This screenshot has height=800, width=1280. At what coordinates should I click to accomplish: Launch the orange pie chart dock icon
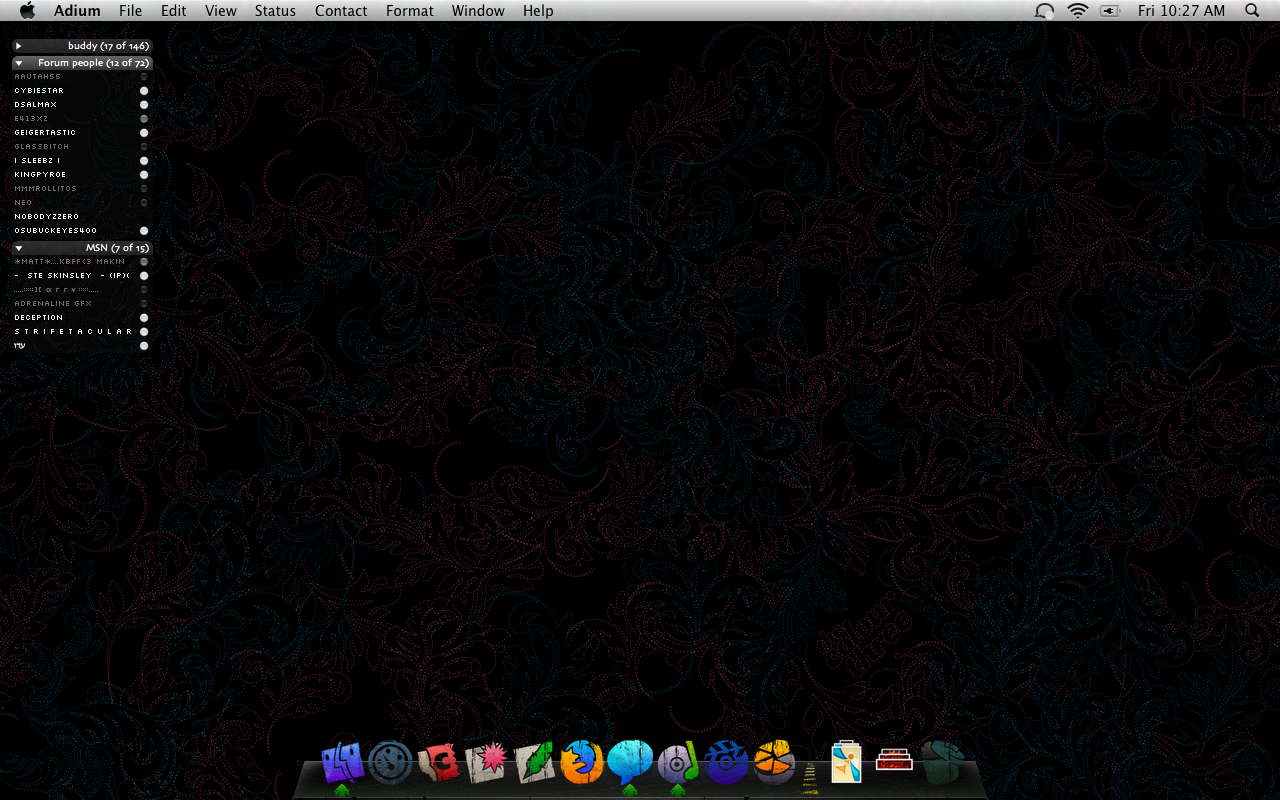pyautogui.click(x=774, y=762)
